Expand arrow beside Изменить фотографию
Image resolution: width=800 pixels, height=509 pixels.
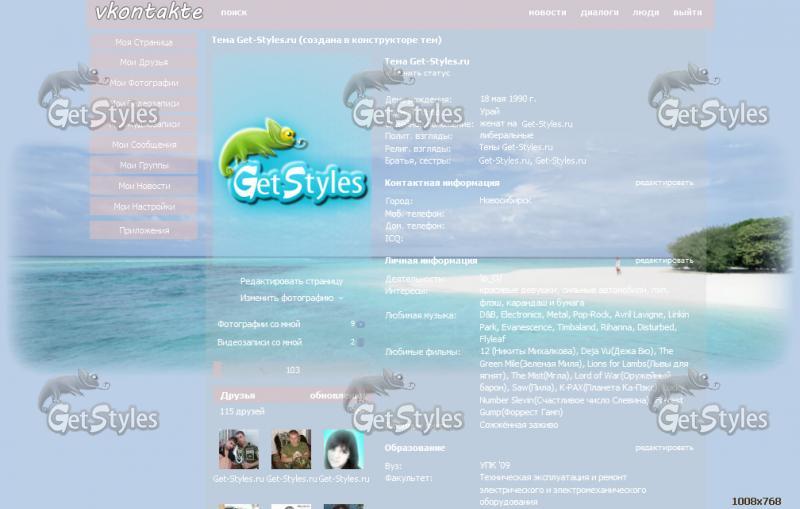341,298
